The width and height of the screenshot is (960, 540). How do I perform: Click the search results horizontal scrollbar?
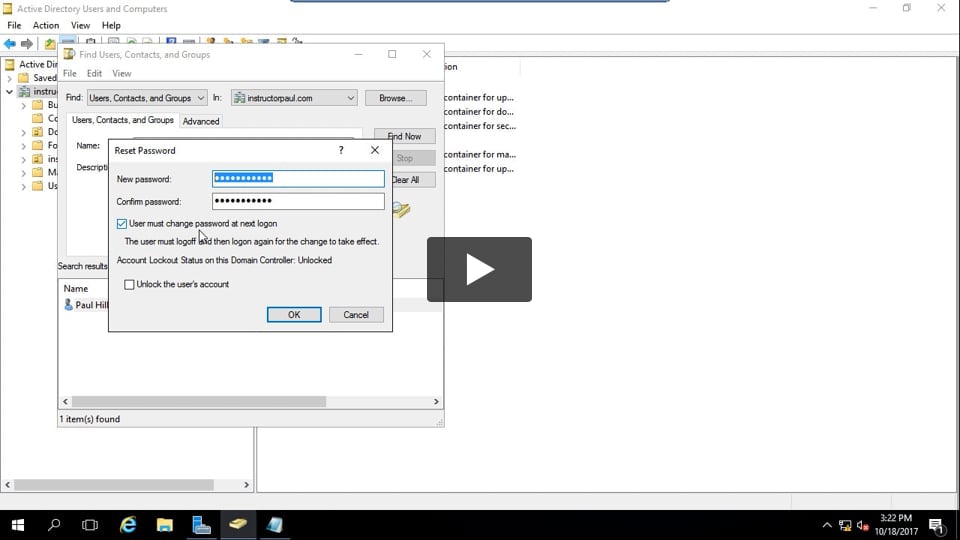coord(200,402)
